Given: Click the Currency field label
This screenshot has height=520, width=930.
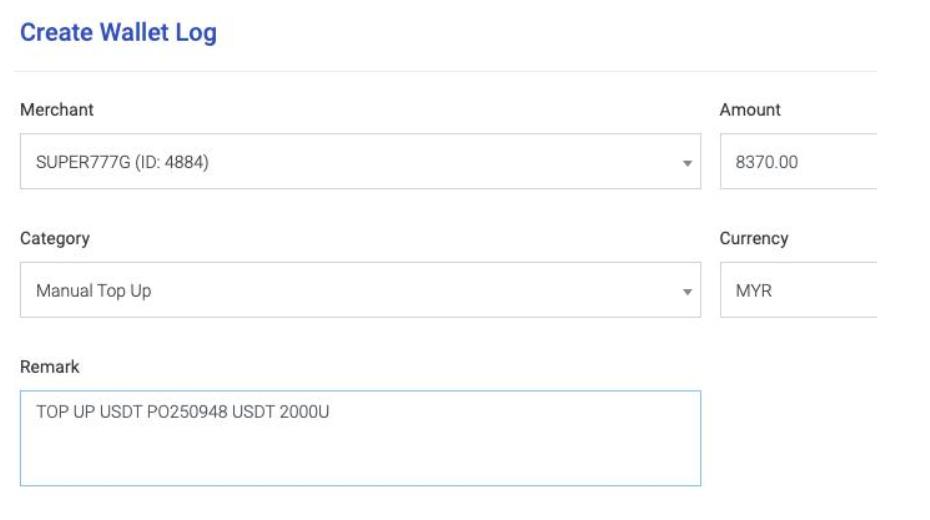Looking at the screenshot, I should pyautogui.click(x=754, y=239).
